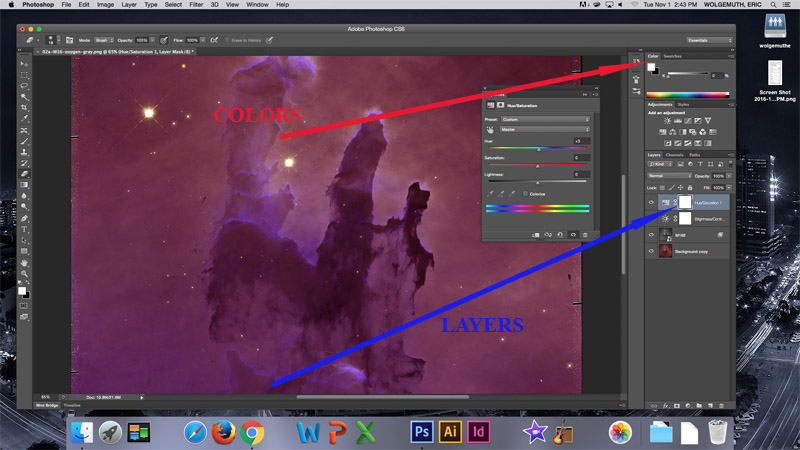Screen dimensions: 800x450
Task: Open Photoshop from the Dock
Action: click(x=422, y=432)
